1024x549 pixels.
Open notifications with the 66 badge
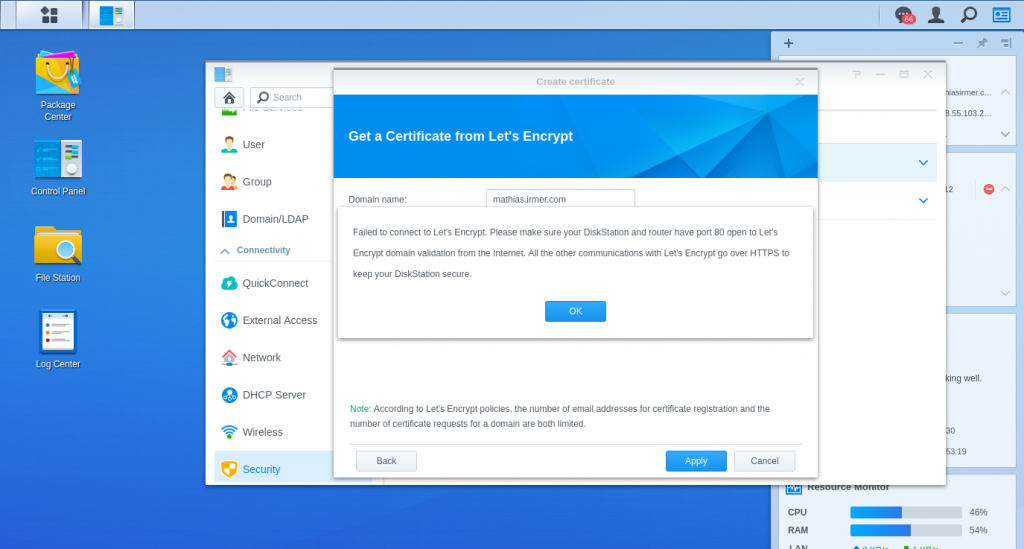pos(903,15)
